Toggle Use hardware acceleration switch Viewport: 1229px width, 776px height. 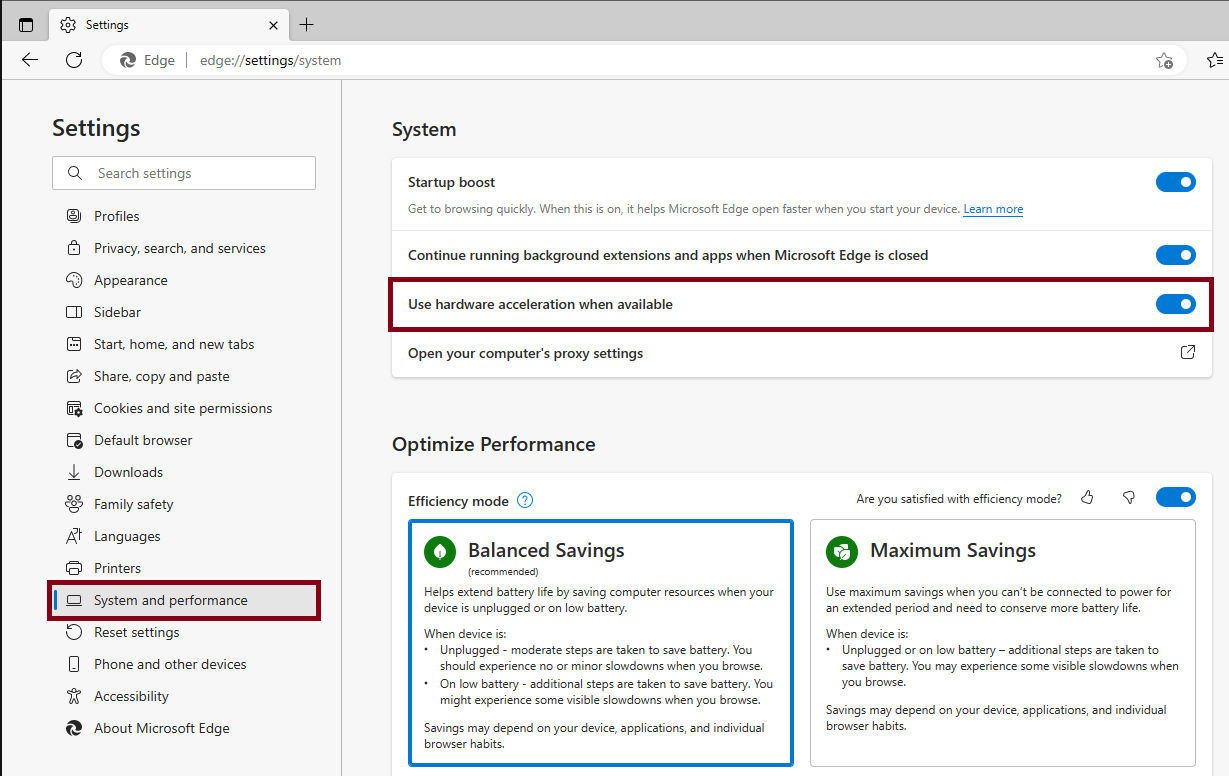tap(1176, 304)
